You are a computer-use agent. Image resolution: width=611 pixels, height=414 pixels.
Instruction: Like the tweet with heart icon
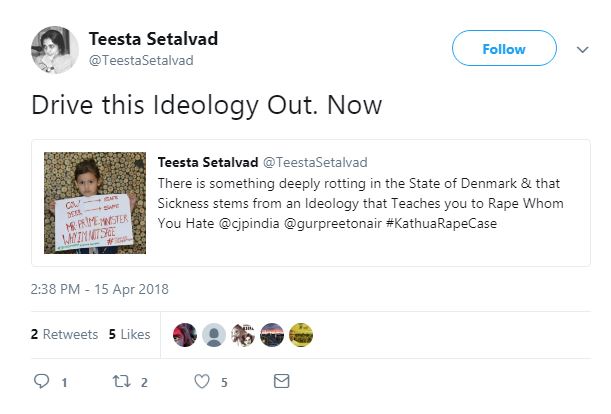[x=203, y=381]
